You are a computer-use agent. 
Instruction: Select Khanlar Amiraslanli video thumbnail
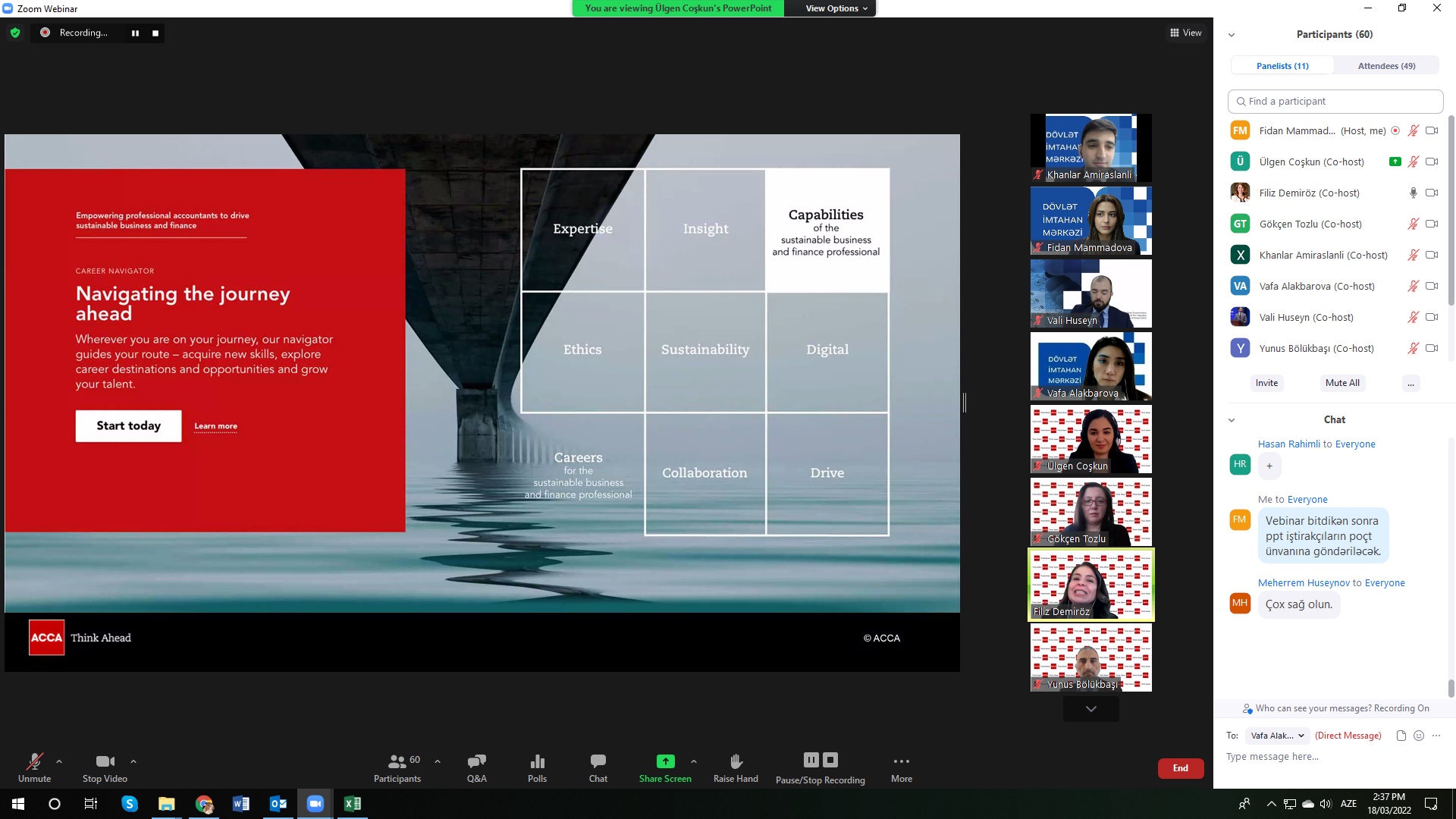coord(1091,148)
